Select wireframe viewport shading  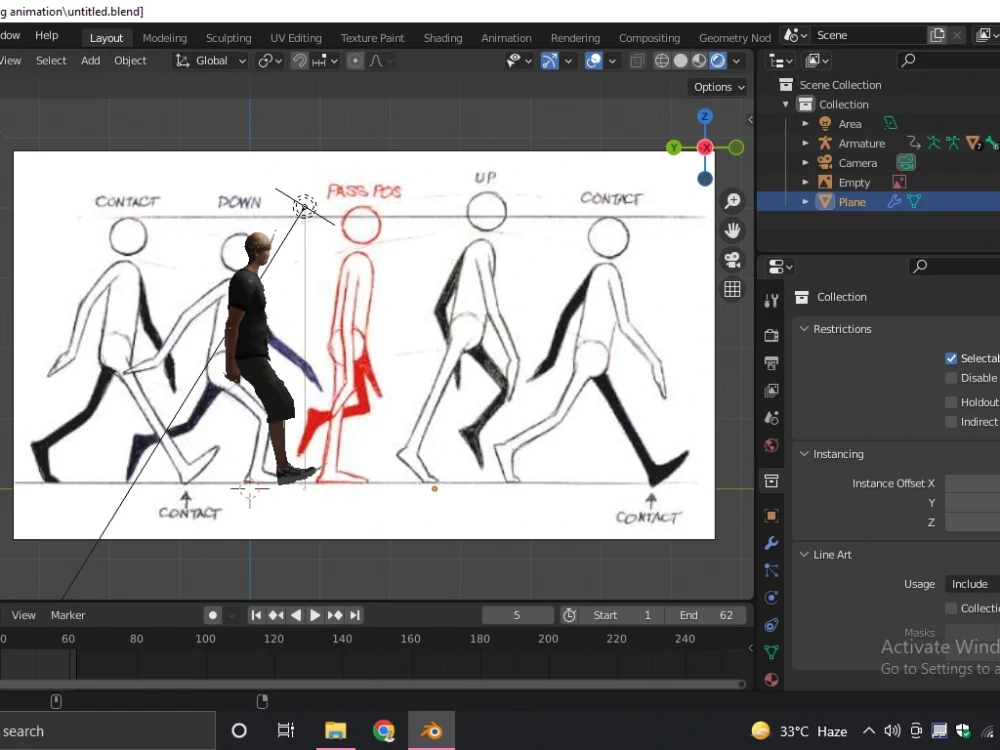(662, 61)
